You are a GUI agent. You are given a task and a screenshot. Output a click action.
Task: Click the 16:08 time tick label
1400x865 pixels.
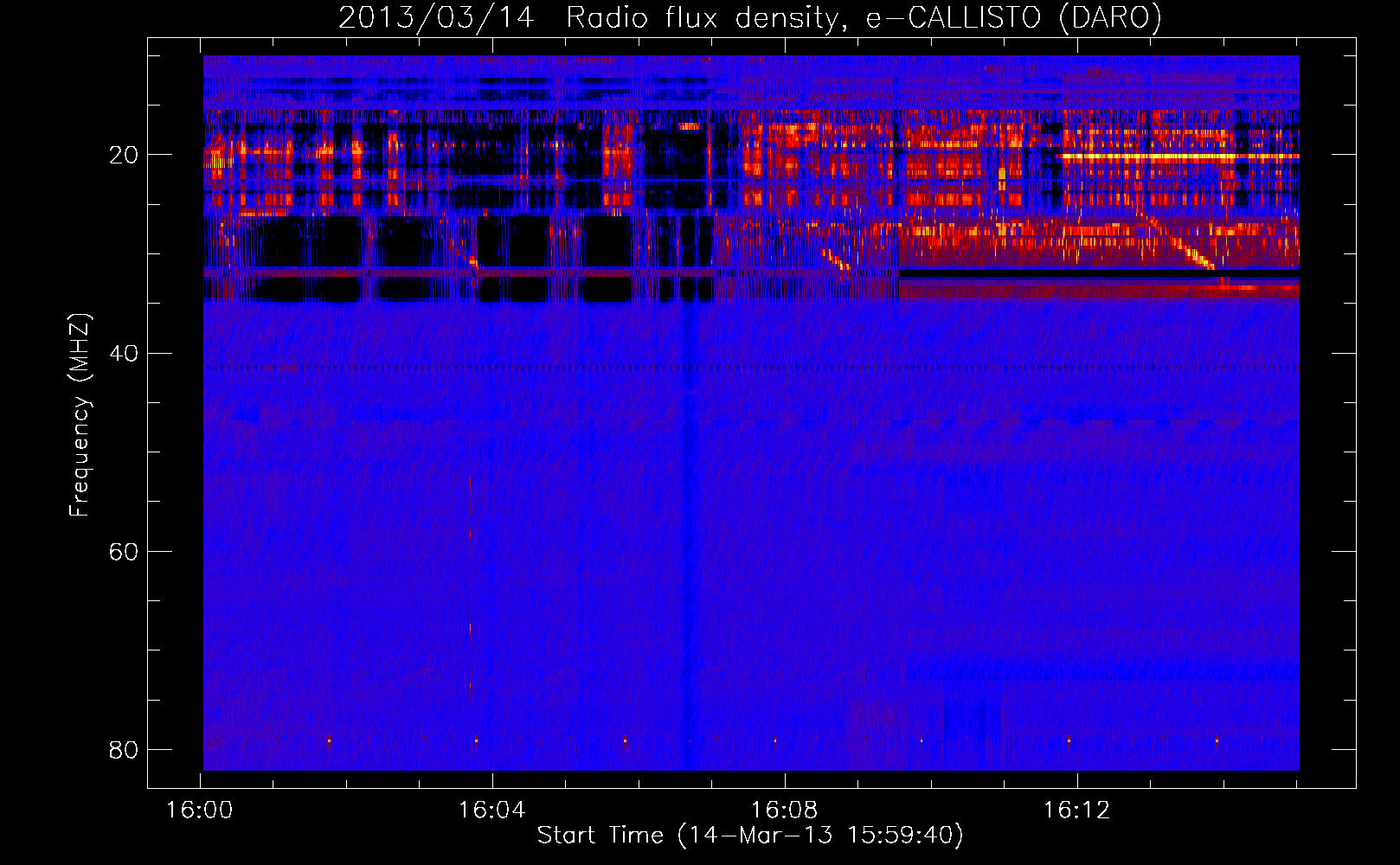point(785,811)
